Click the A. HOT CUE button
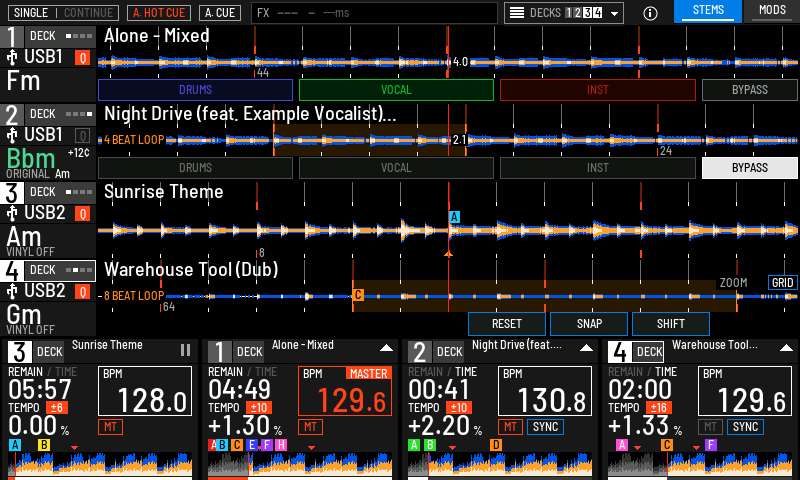 pyautogui.click(x=159, y=13)
